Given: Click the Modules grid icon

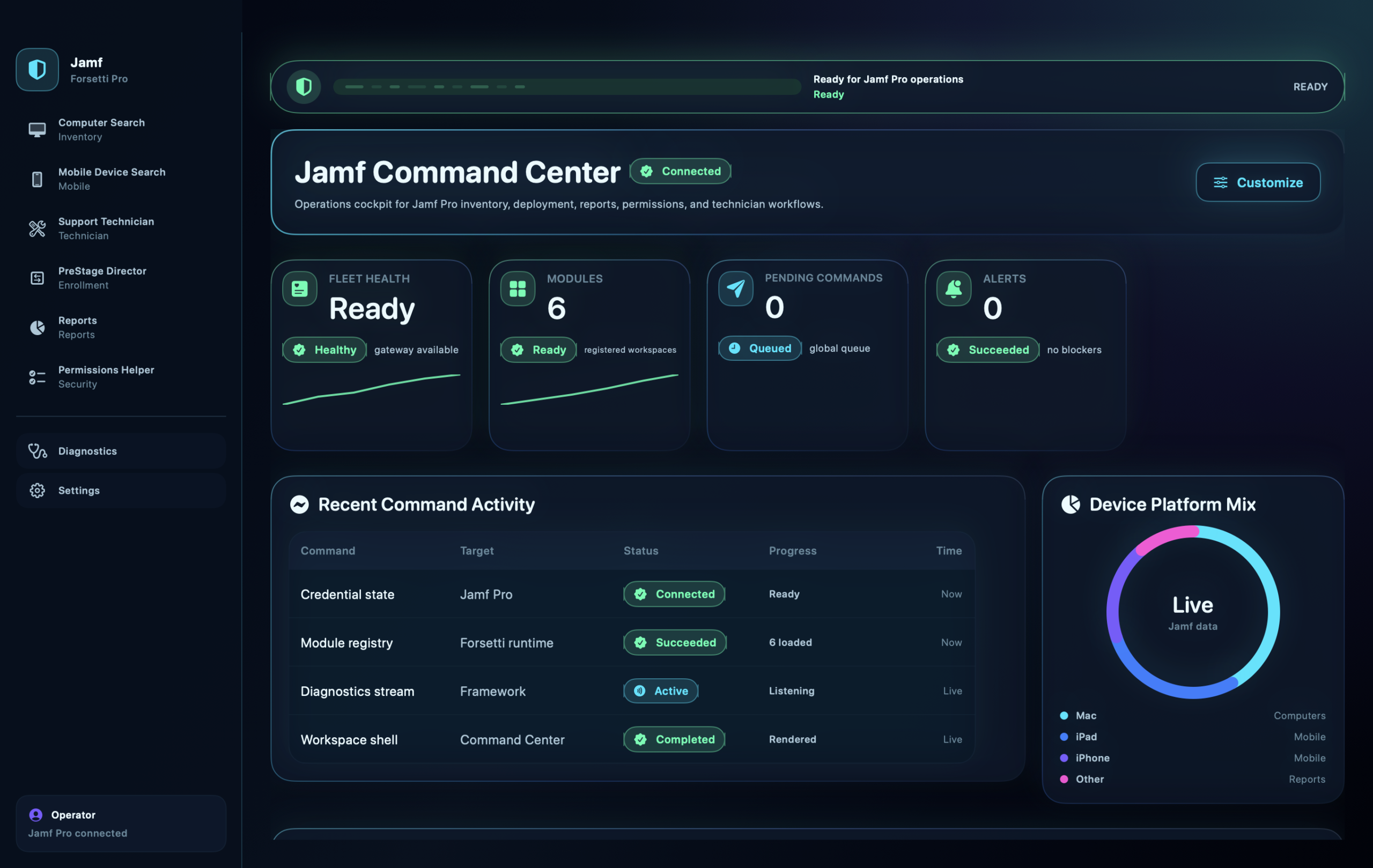Looking at the screenshot, I should (518, 289).
